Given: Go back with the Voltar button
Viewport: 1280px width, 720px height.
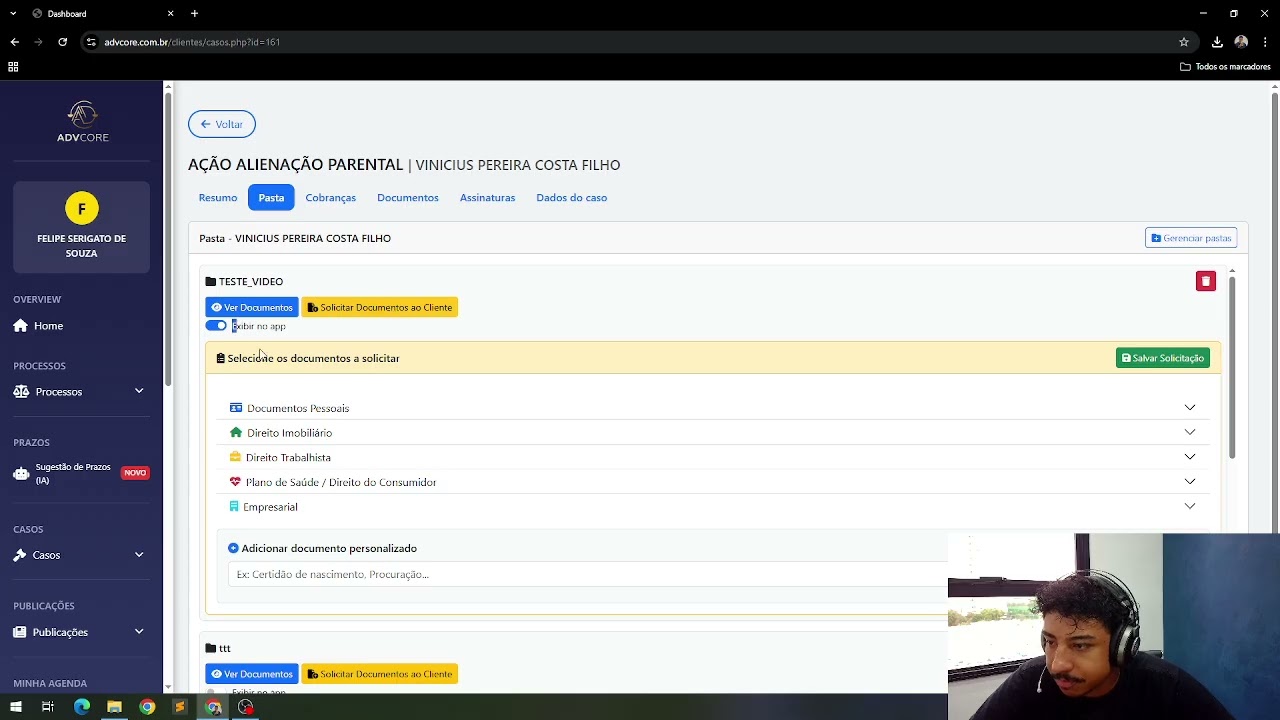Looking at the screenshot, I should pos(222,124).
